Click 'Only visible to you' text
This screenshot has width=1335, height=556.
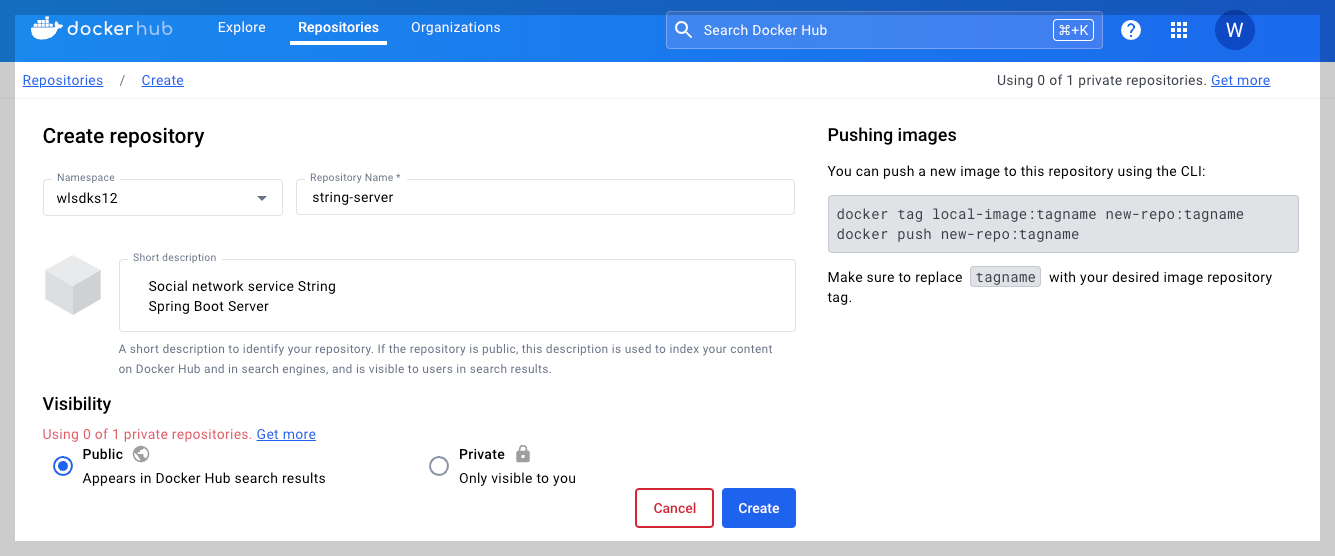pyautogui.click(x=517, y=478)
